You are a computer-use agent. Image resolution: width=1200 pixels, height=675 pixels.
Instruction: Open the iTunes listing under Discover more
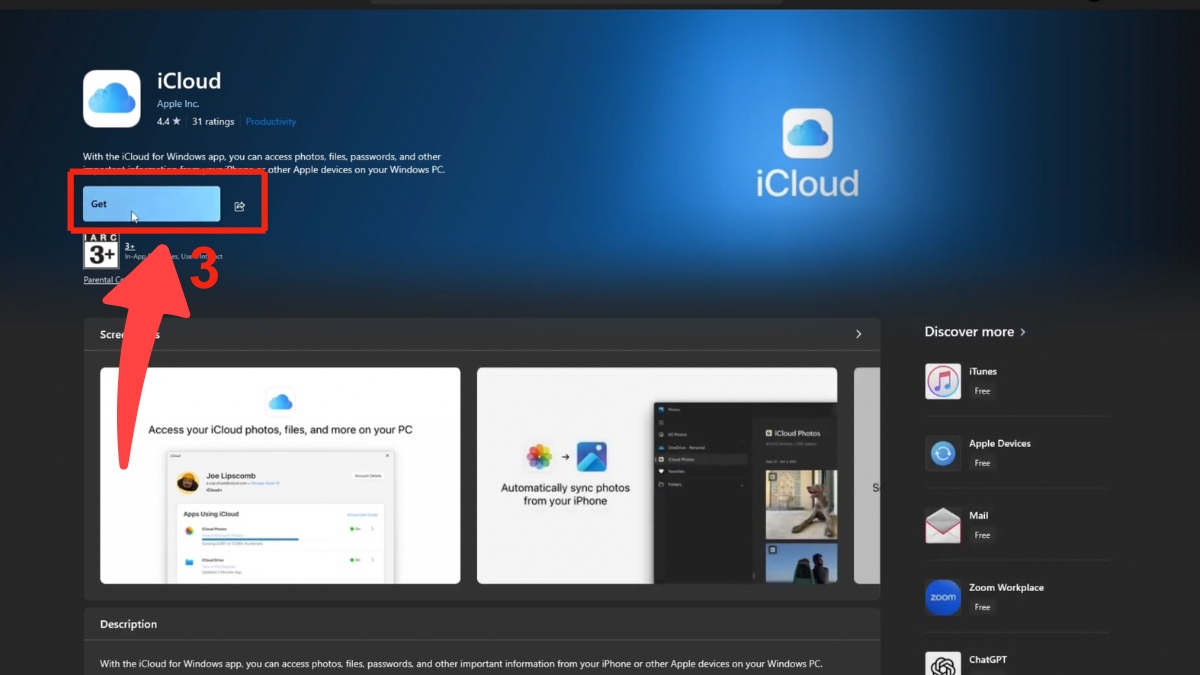[983, 371]
